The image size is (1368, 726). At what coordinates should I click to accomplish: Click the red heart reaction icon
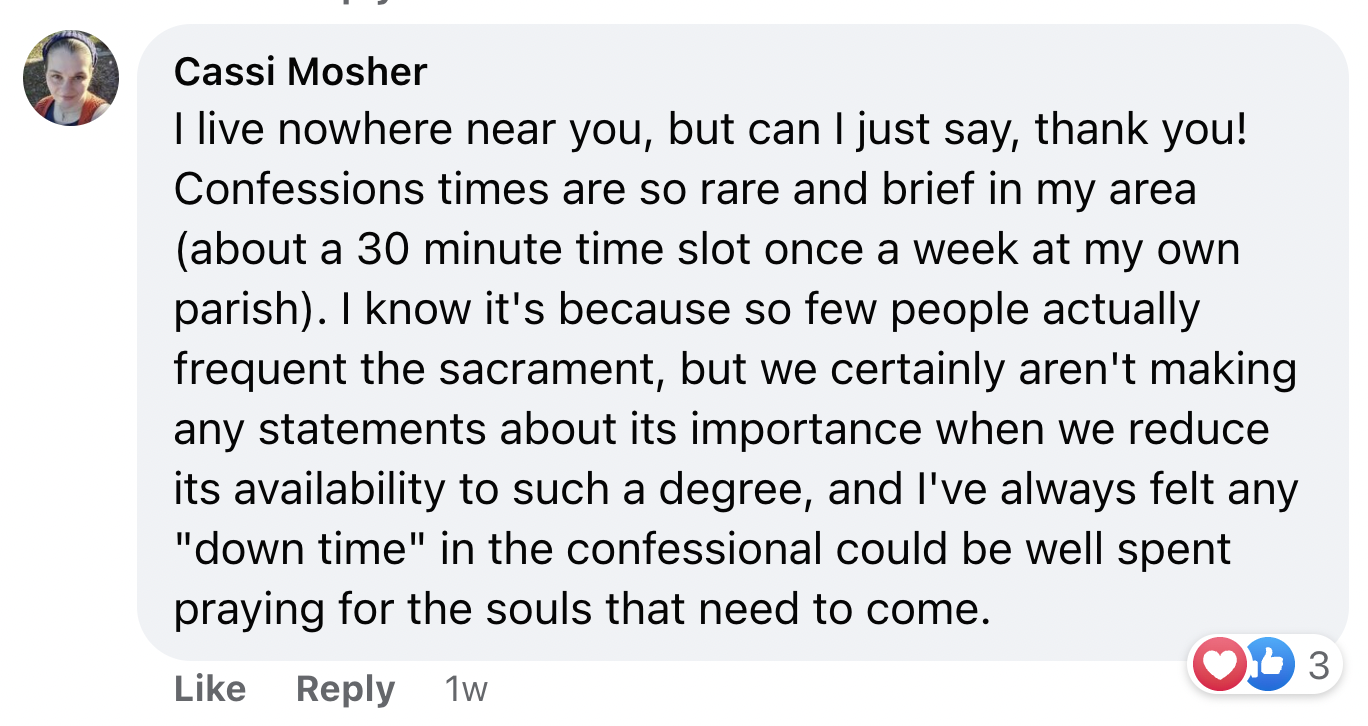[1219, 664]
